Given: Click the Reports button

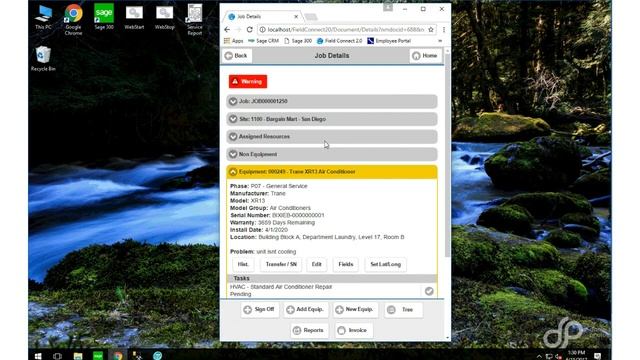Looking at the screenshot, I should pos(309,330).
